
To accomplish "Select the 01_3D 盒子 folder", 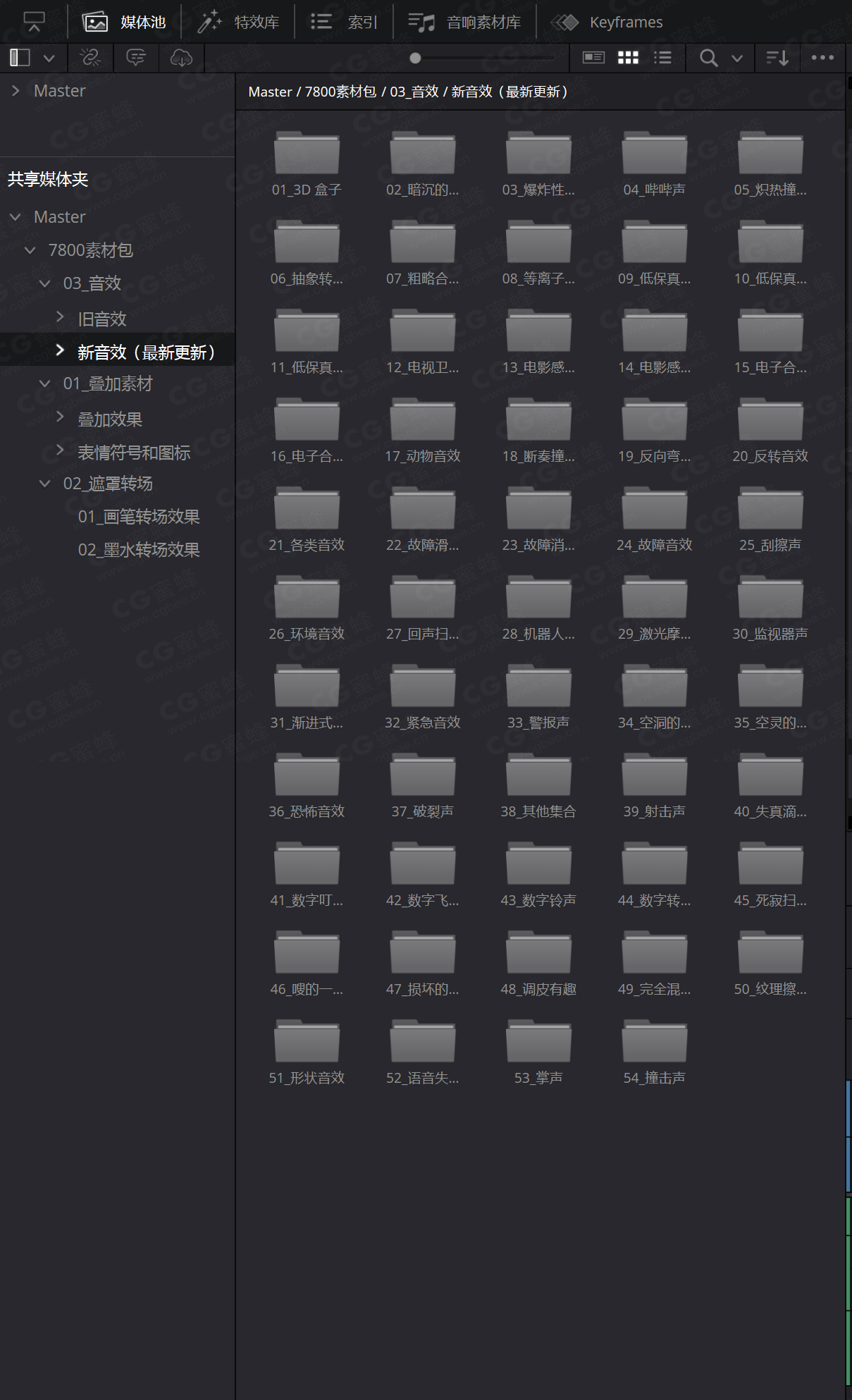I will (x=307, y=164).
